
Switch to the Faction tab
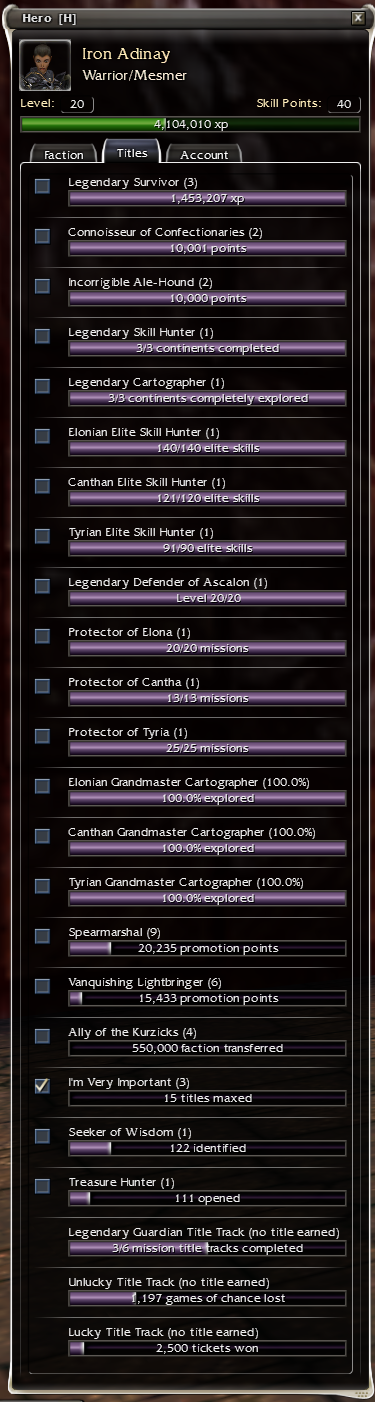tap(64, 154)
